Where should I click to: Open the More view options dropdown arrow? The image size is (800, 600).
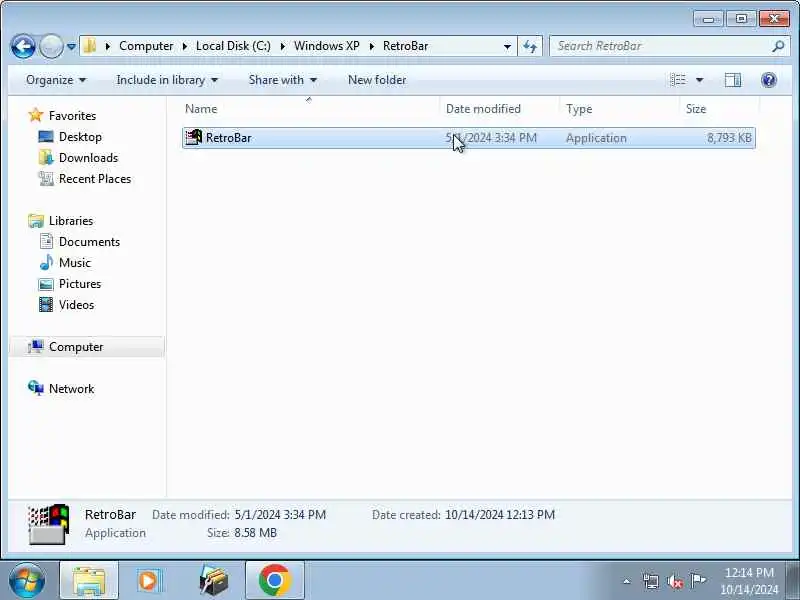[x=699, y=80]
